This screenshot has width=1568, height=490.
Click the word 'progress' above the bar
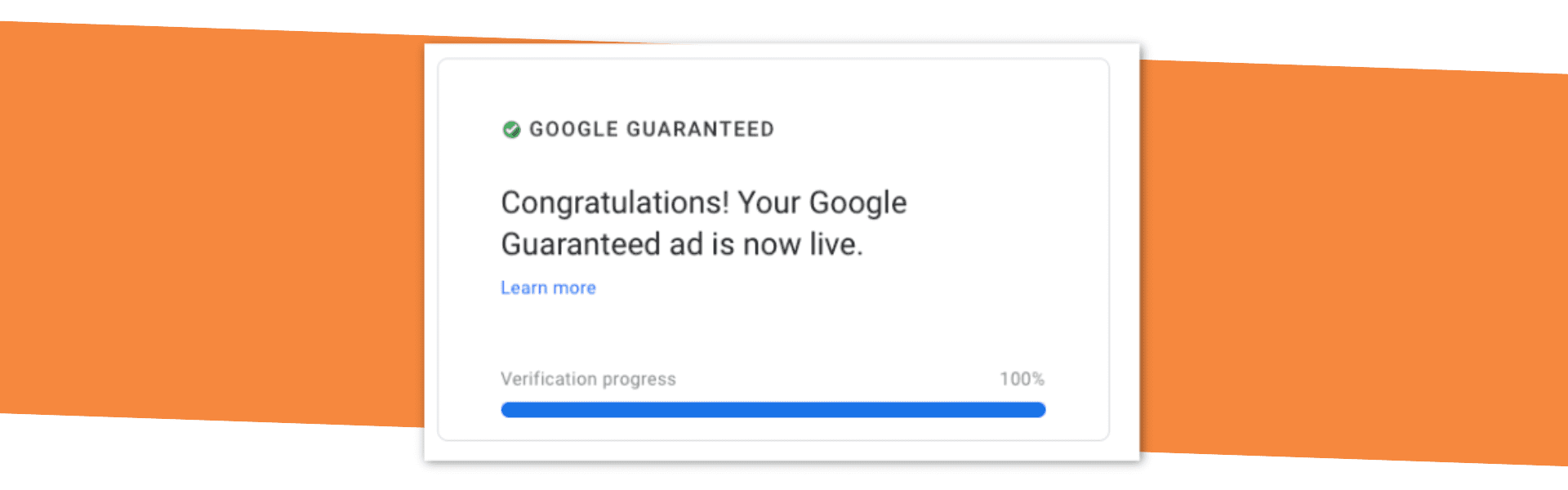pyautogui.click(x=639, y=379)
